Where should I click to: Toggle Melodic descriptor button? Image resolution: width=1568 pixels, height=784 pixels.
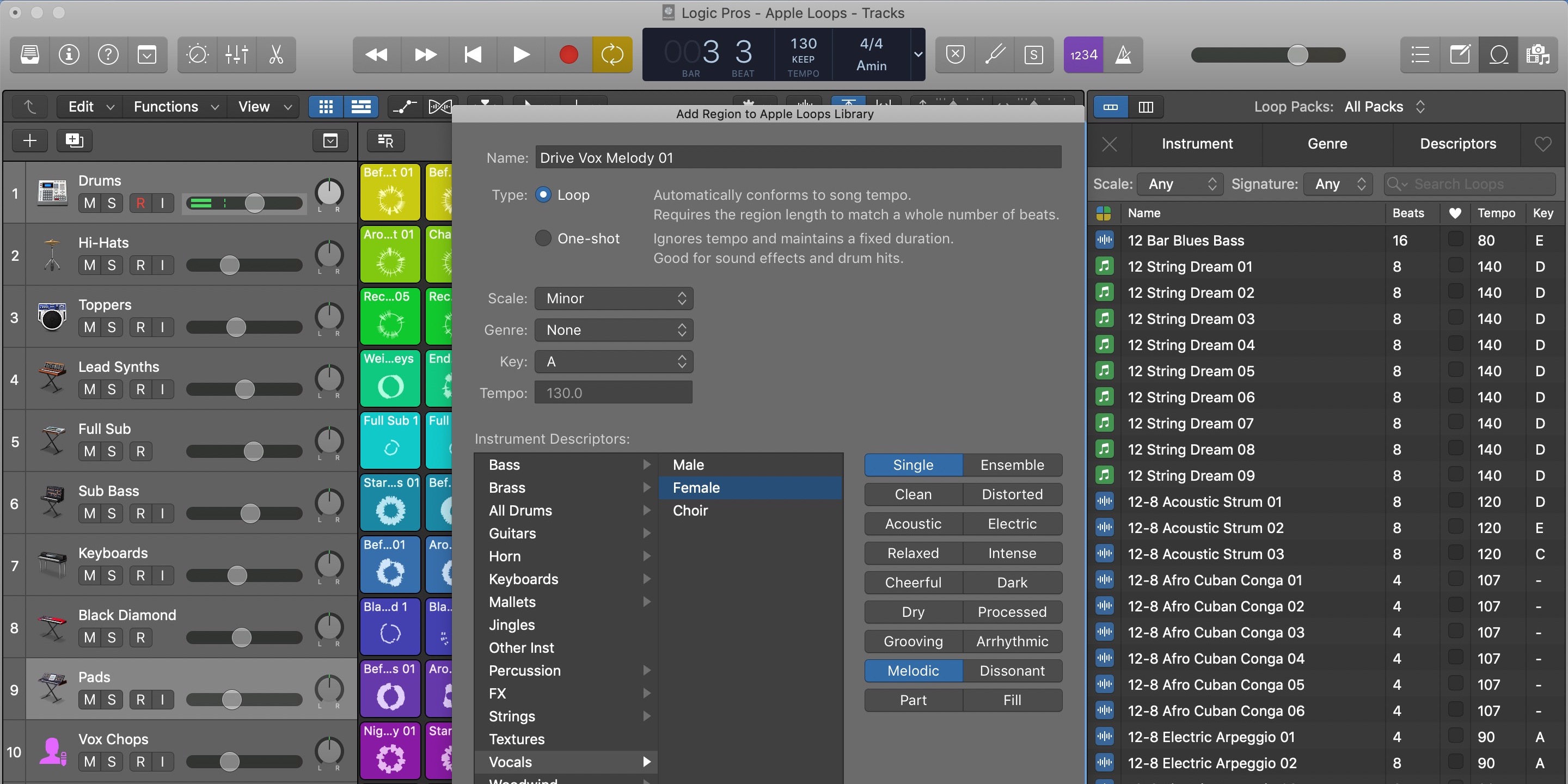(913, 670)
